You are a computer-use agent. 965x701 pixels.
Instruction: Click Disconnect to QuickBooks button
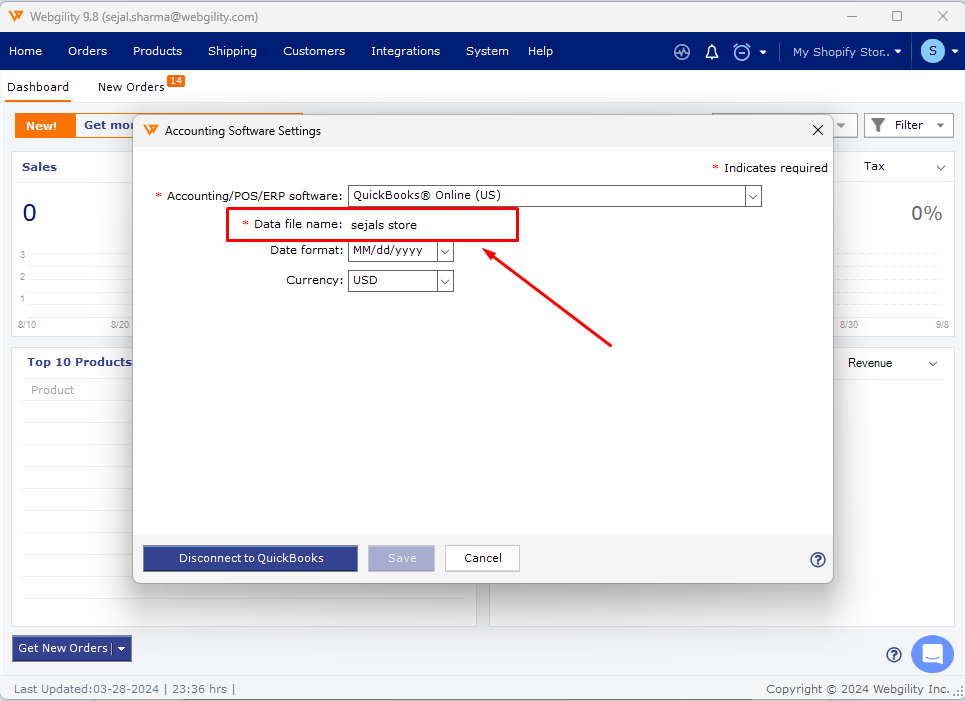(x=250, y=558)
